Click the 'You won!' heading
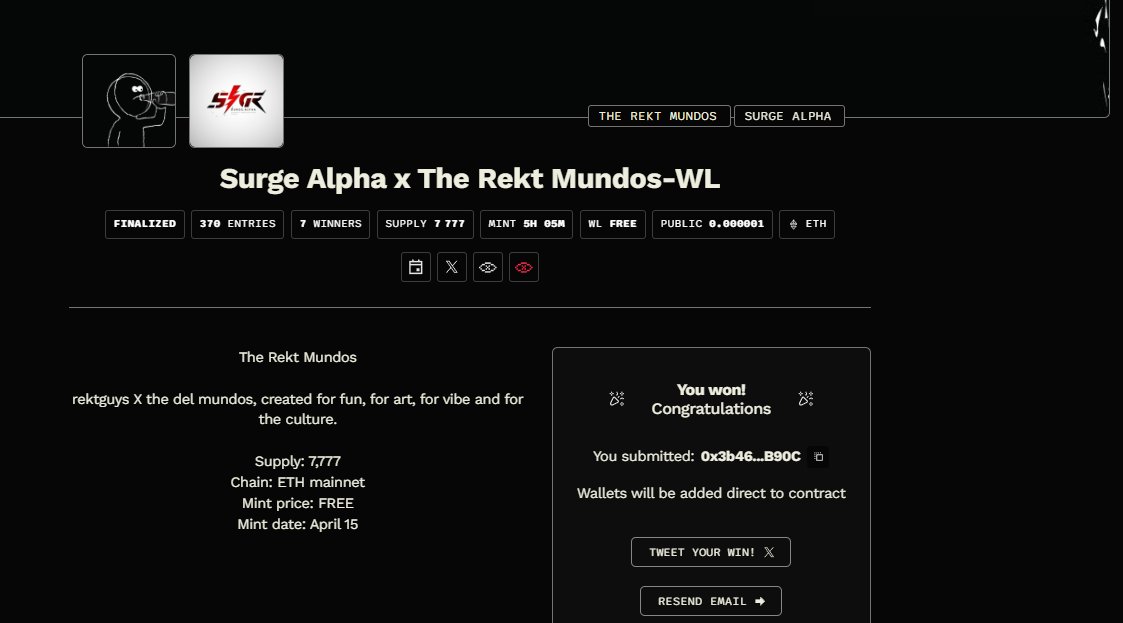This screenshot has height=623, width=1123. click(x=711, y=390)
